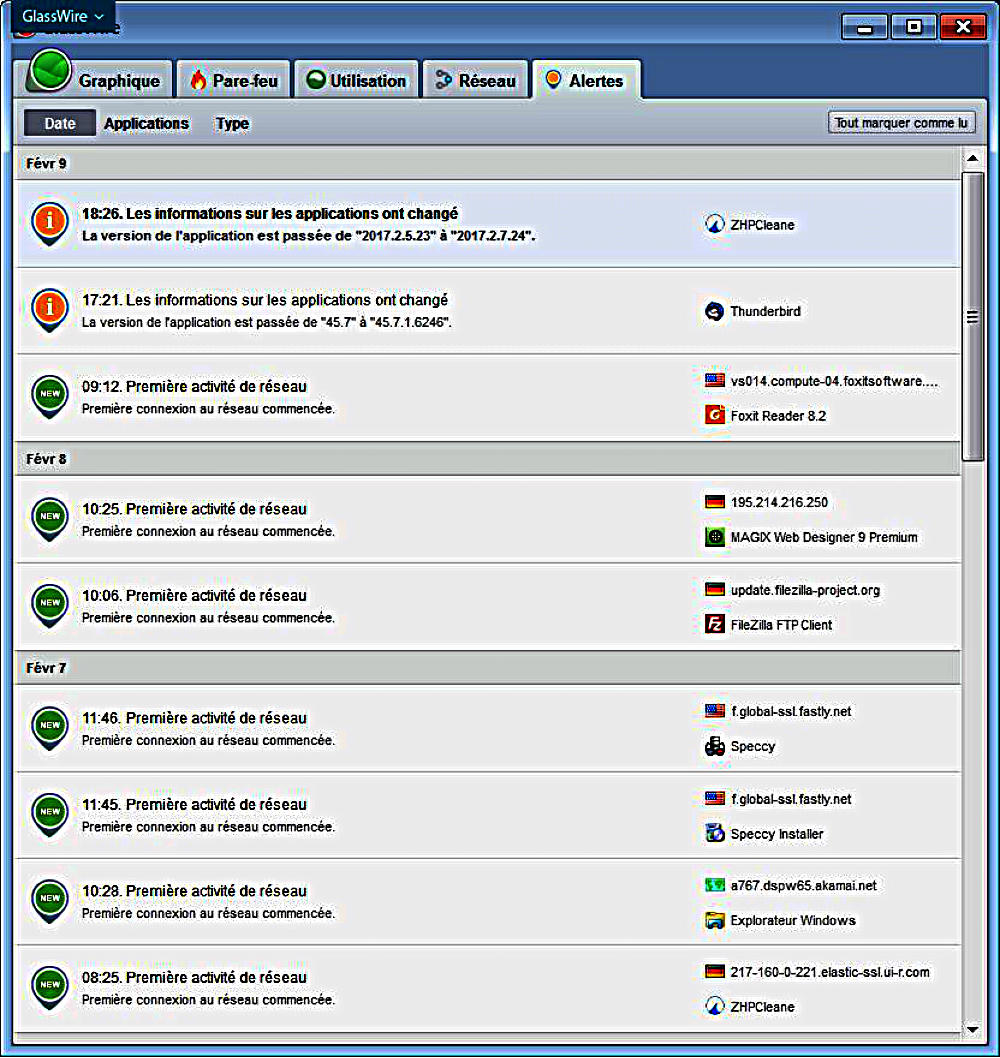
Task: Click the Févr 9 date header
Action: point(487,163)
